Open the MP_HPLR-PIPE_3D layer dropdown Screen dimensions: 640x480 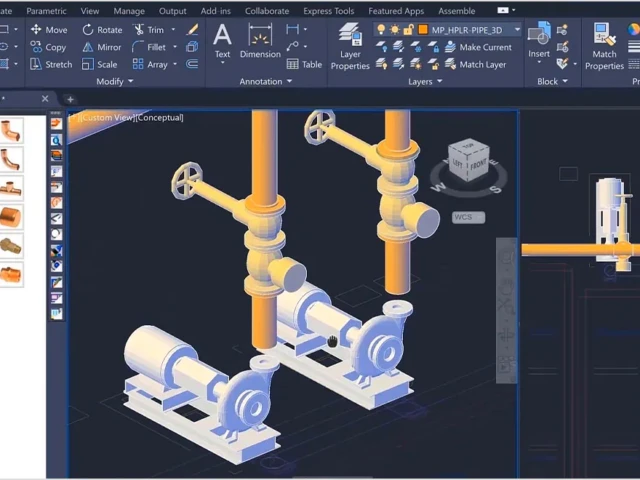[x=517, y=30]
